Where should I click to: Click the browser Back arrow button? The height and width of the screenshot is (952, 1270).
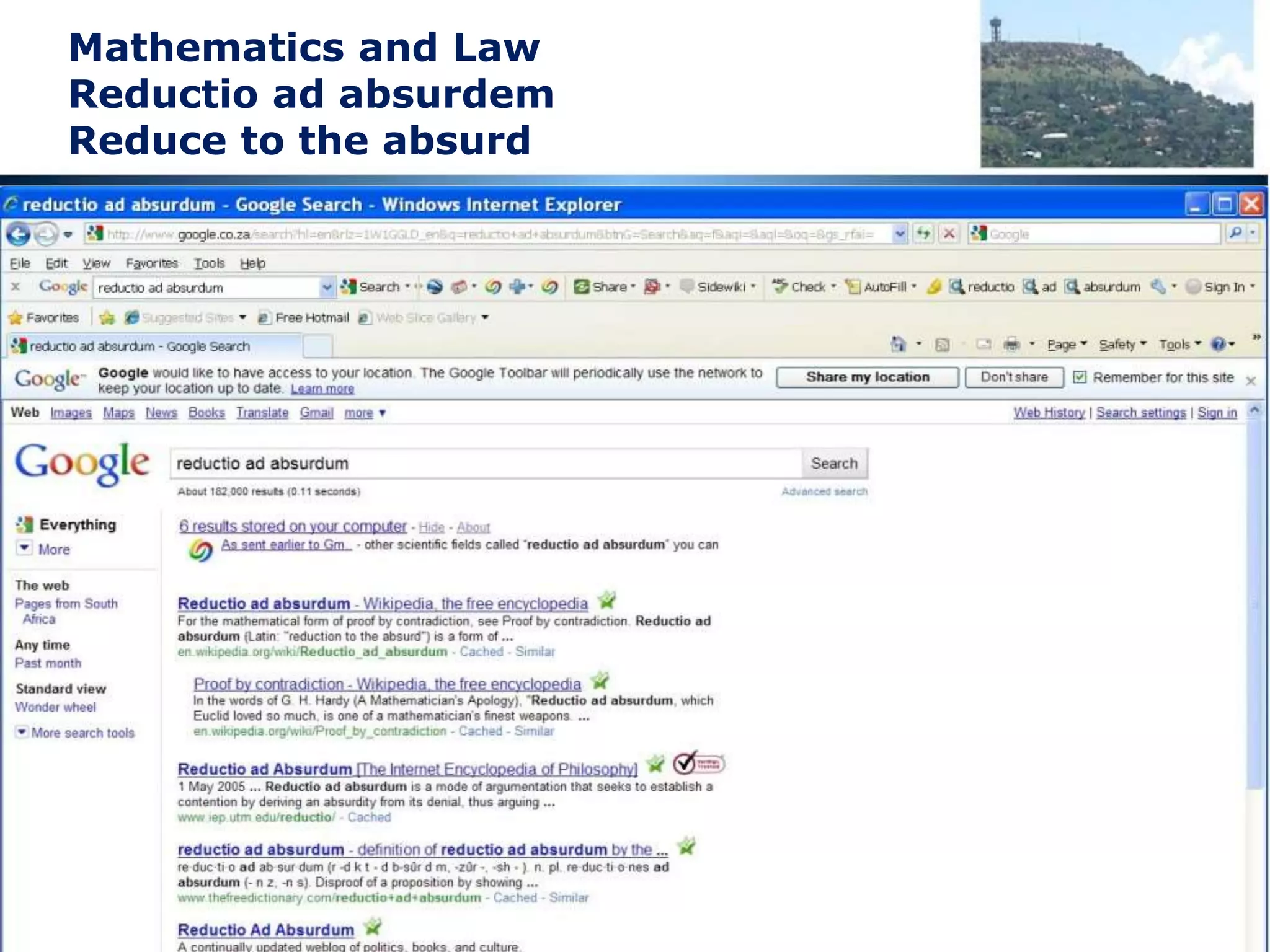(x=19, y=234)
